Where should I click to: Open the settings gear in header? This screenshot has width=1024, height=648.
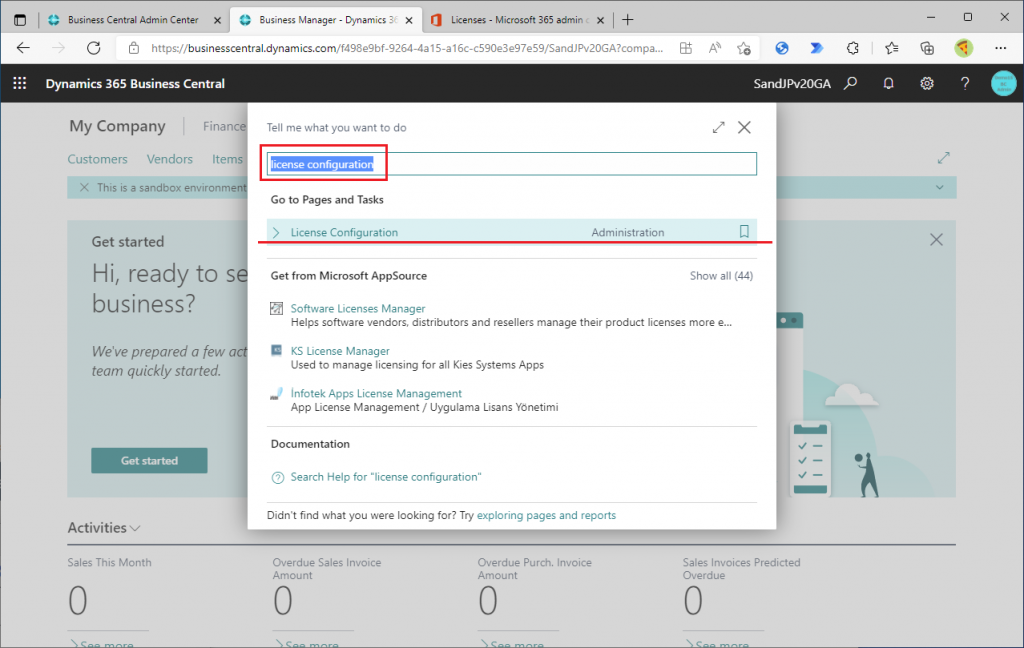927,84
